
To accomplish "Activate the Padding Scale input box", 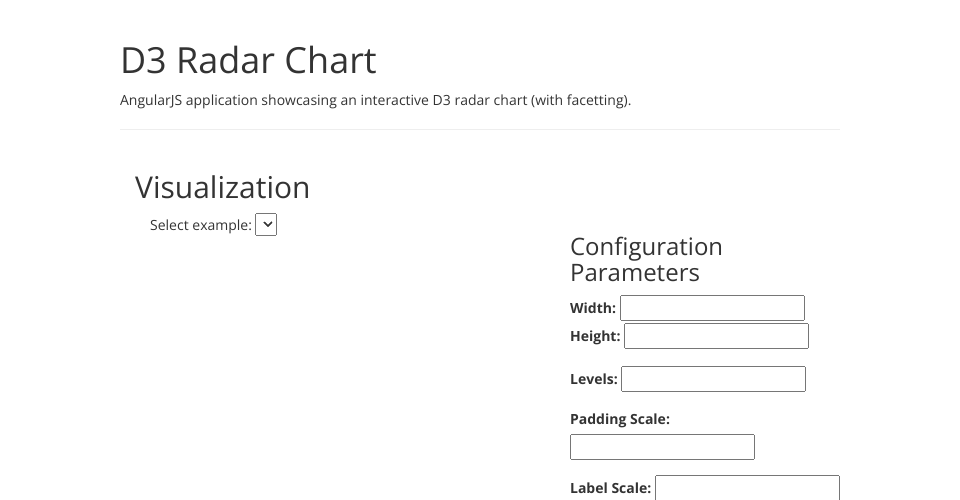I will click(662, 447).
